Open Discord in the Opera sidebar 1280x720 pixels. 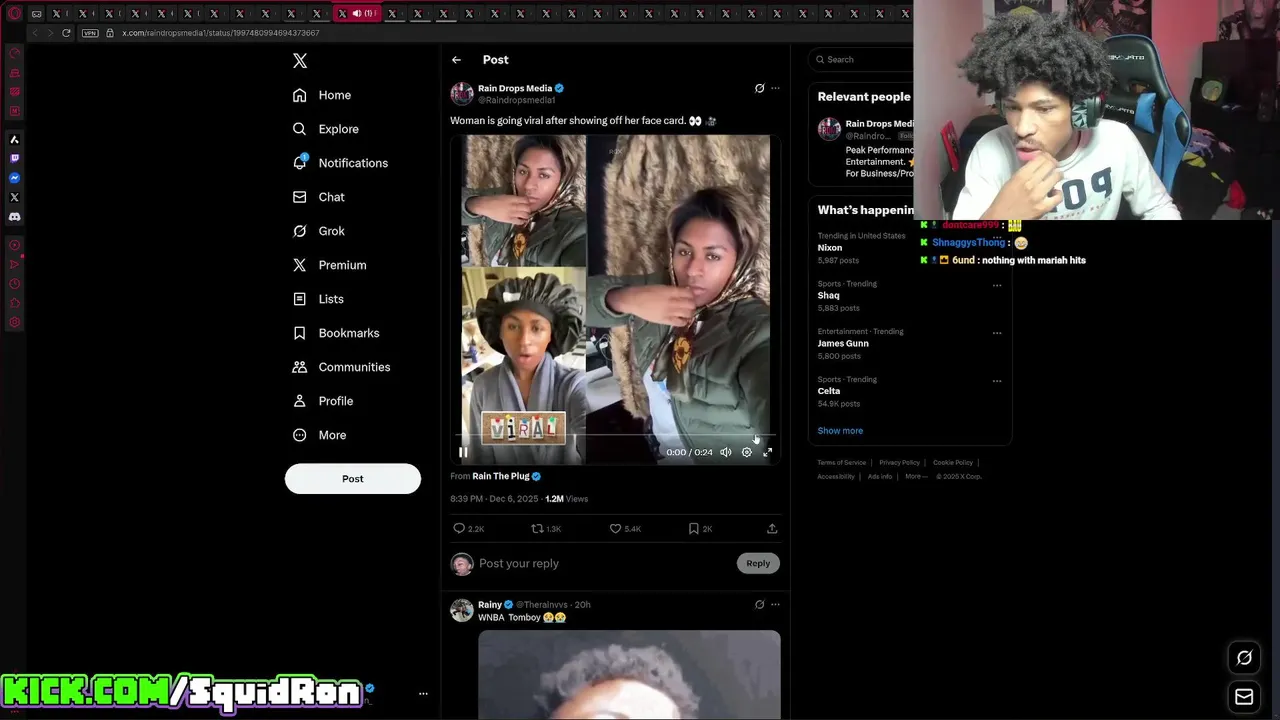pos(14,216)
